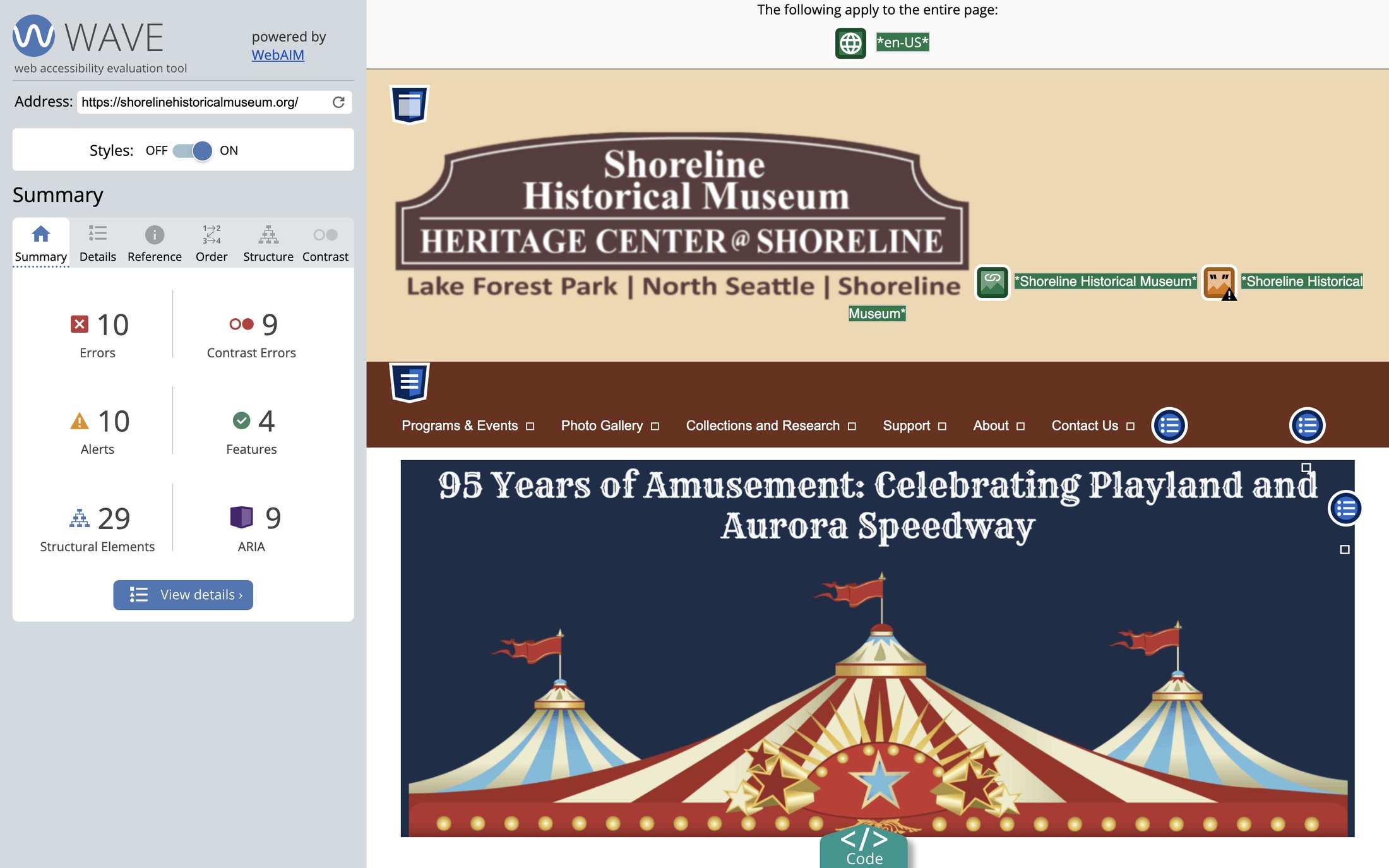Image resolution: width=1389 pixels, height=868 pixels.
Task: Click the list icon beside the banner heading
Action: 1345,508
